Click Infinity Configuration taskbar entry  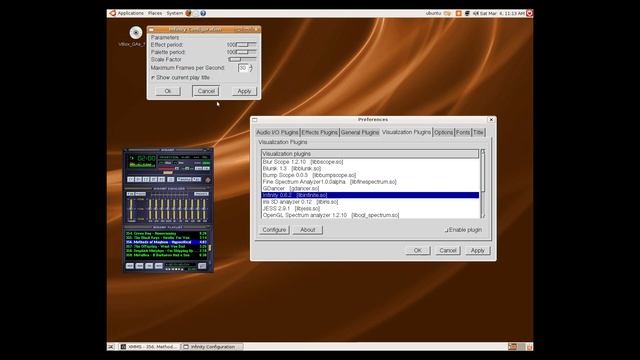[x=212, y=347]
